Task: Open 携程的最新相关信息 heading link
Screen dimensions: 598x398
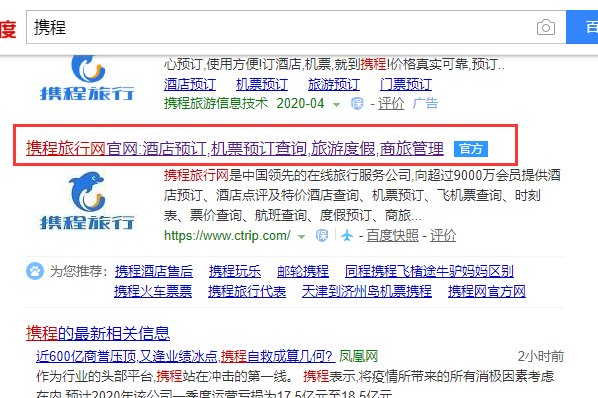Action: (98, 333)
